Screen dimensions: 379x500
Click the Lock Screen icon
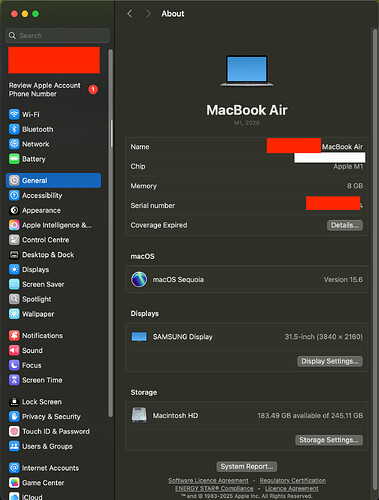[x=14, y=402]
